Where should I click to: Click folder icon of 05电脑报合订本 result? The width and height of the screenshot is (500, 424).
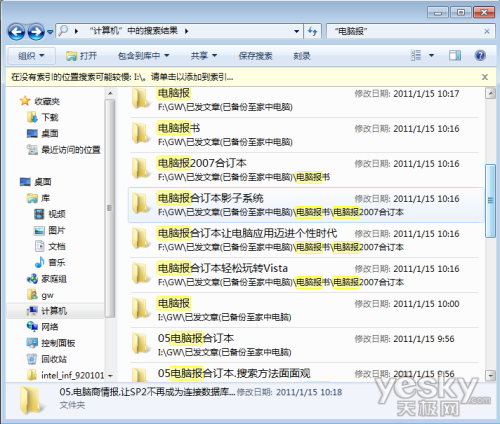140,343
